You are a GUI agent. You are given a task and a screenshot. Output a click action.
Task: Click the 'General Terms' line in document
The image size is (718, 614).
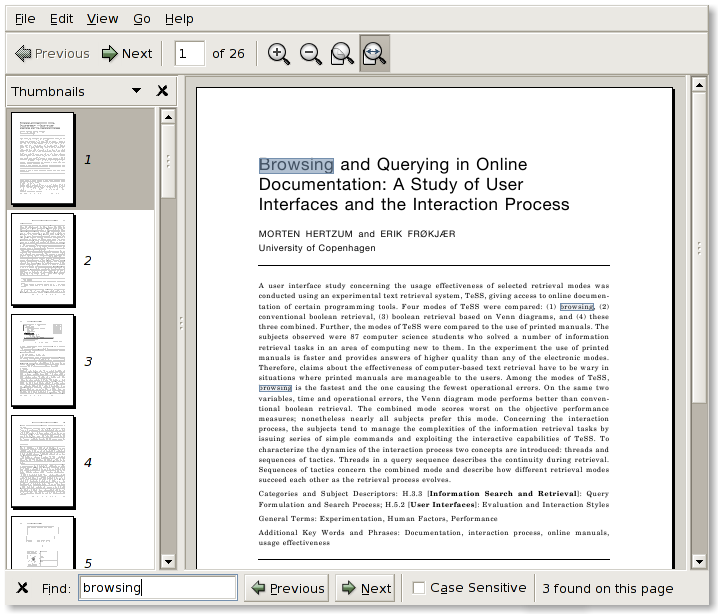coord(378,519)
